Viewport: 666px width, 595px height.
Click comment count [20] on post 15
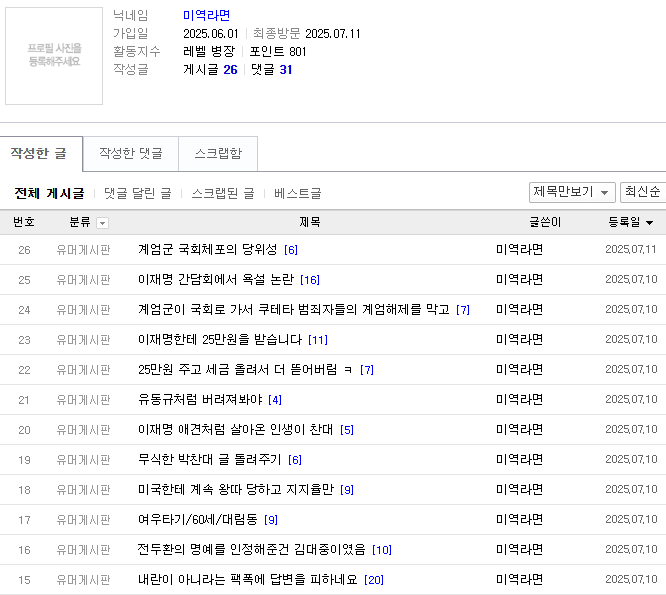tap(374, 580)
